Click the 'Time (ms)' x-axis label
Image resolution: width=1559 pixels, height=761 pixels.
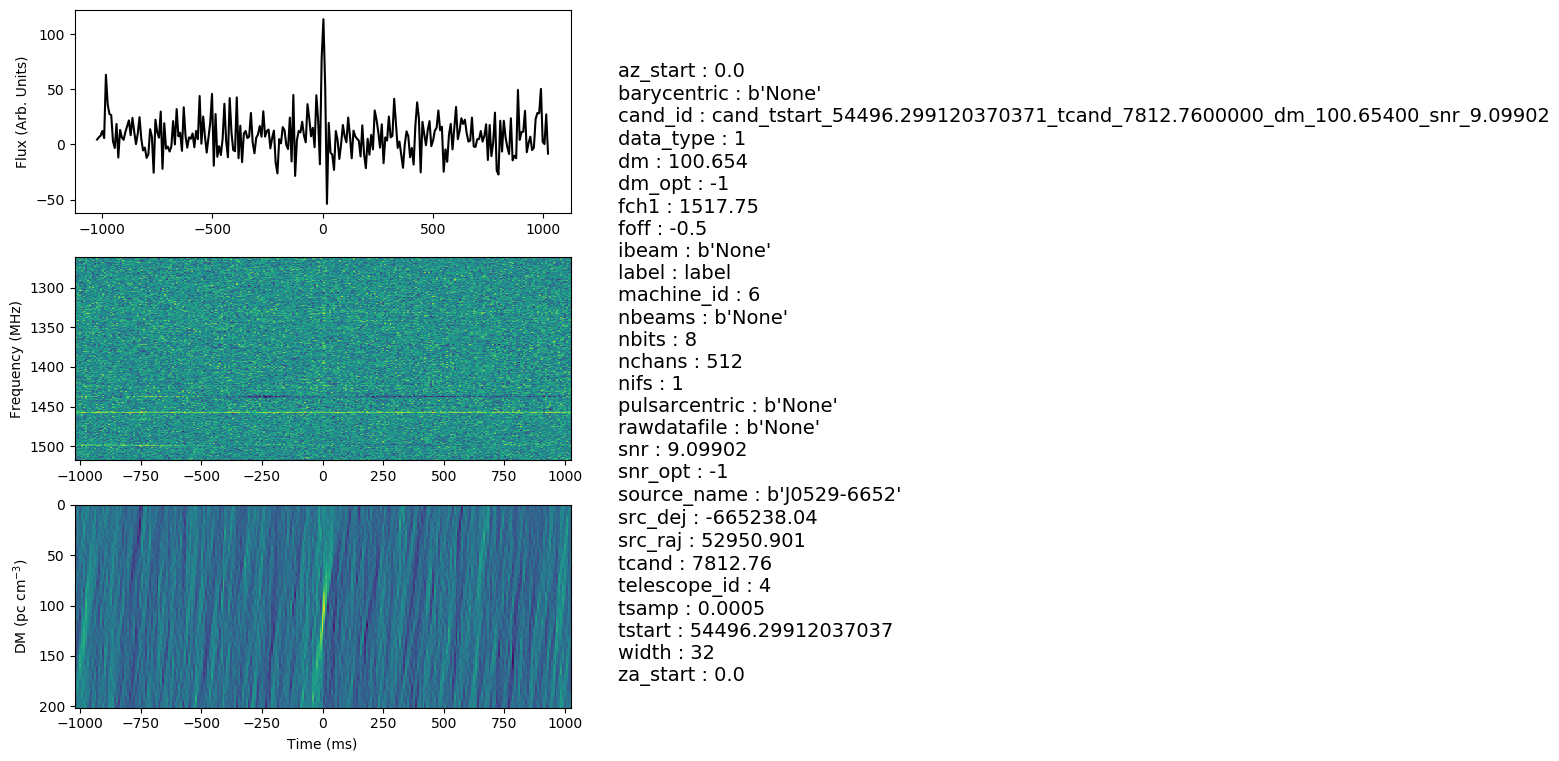pyautogui.click(x=322, y=744)
